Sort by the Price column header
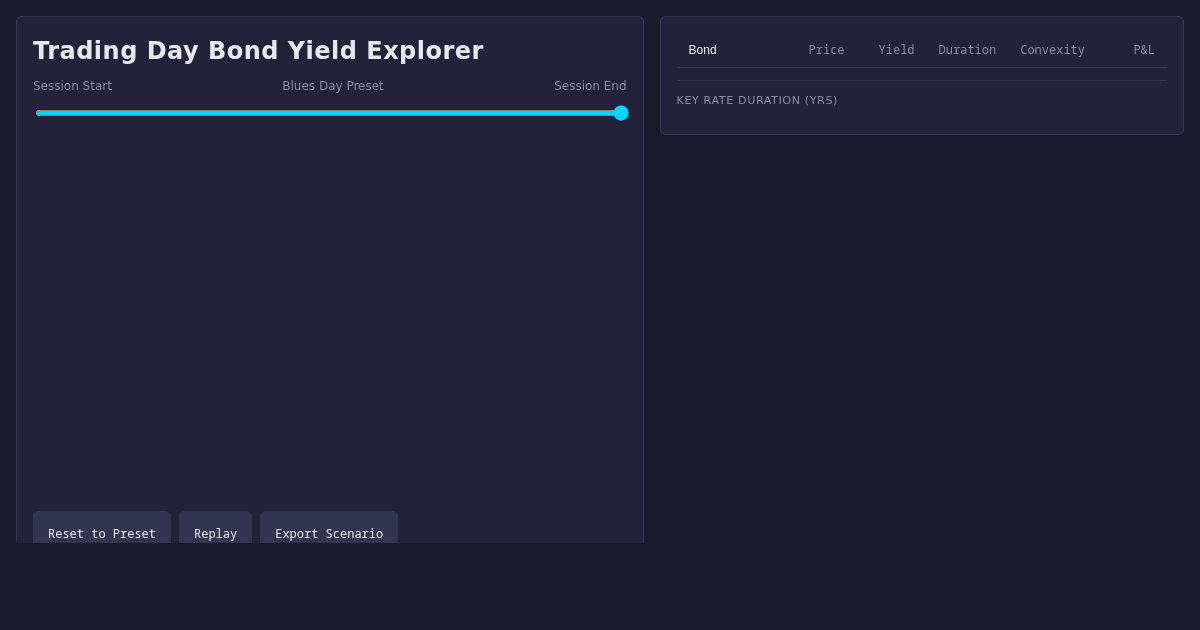Image resolution: width=1200 pixels, height=630 pixels. [x=826, y=50]
